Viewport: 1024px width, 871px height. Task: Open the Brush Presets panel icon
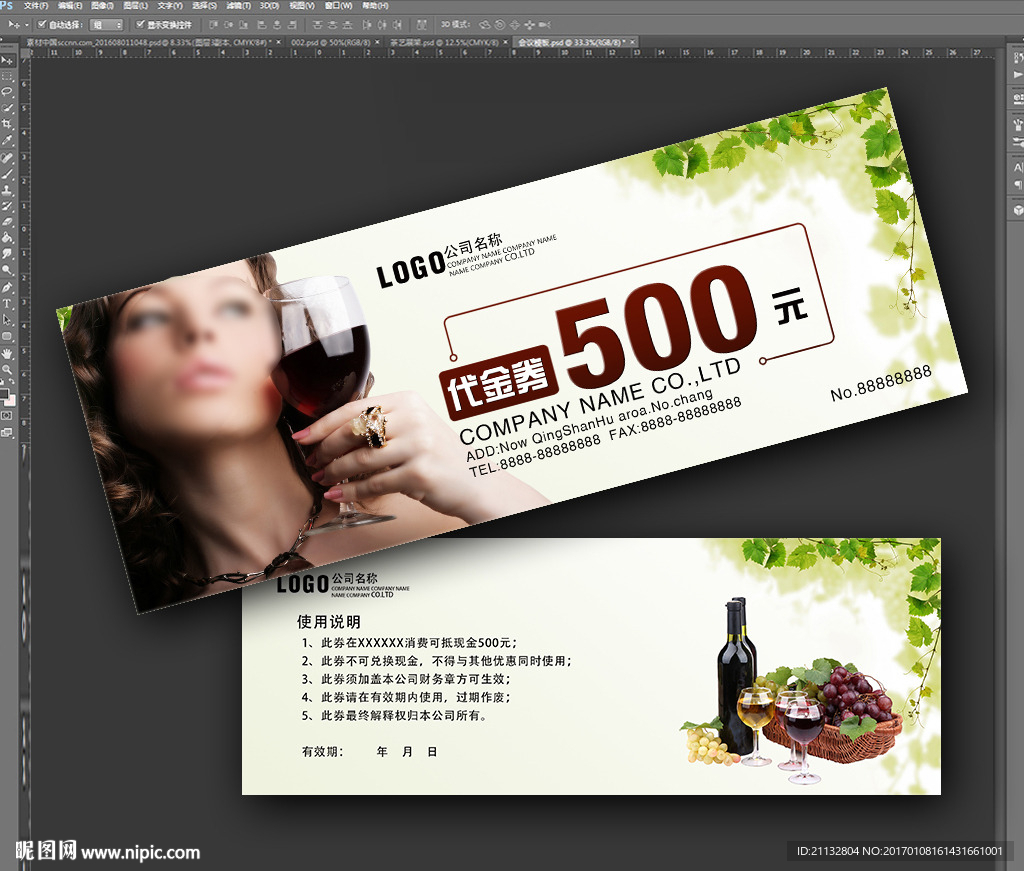click(x=1017, y=124)
